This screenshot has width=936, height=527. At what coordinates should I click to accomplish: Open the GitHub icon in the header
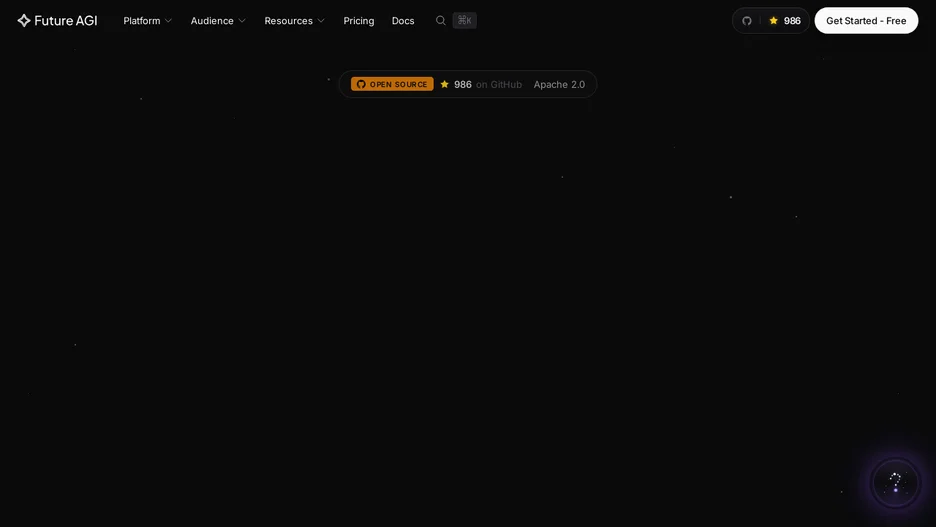point(747,21)
